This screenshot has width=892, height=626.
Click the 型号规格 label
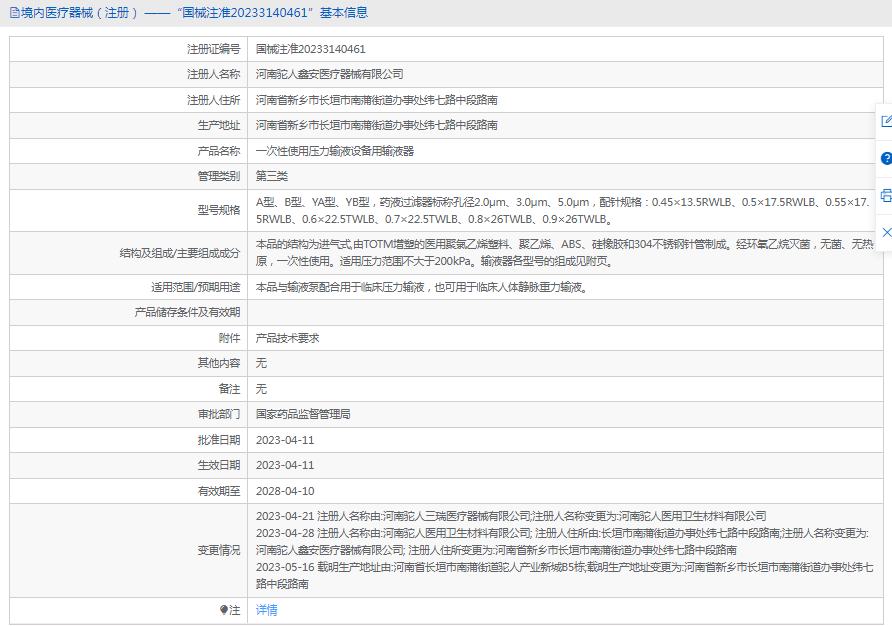219,210
